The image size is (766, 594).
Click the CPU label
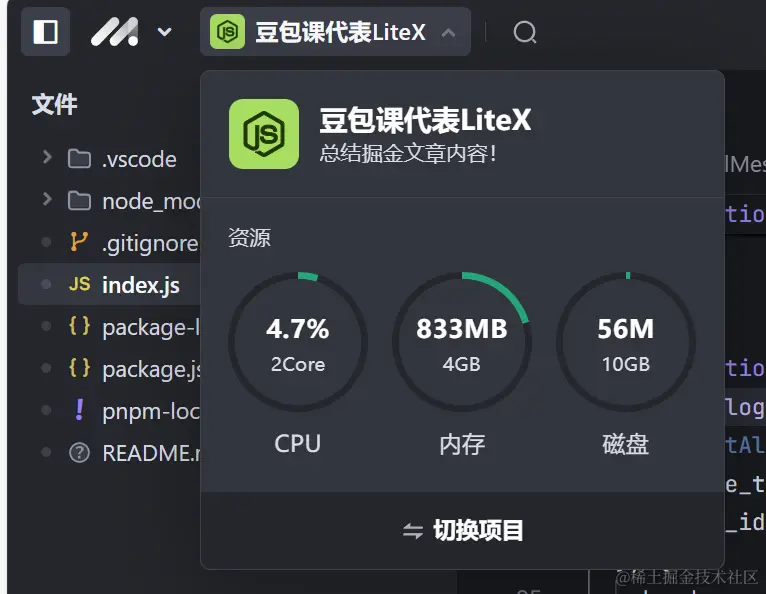(298, 444)
